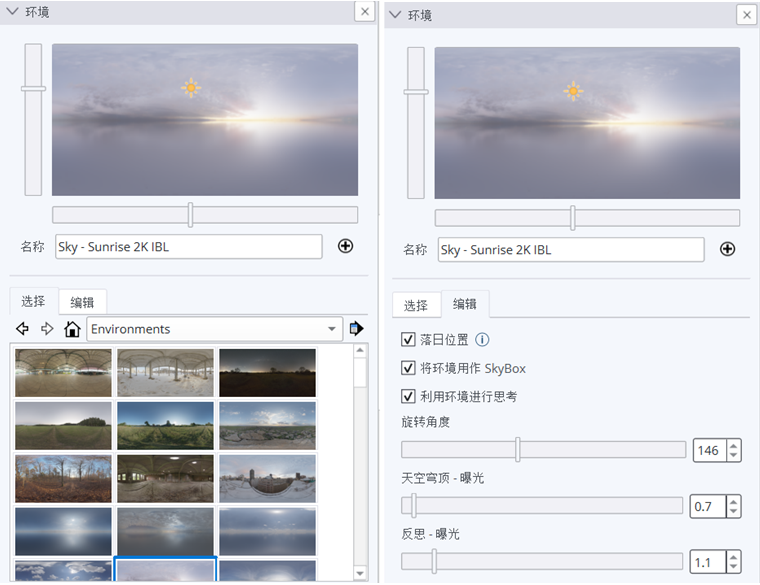Click the plus icon in the left panel
760x585 pixels.
coord(345,246)
